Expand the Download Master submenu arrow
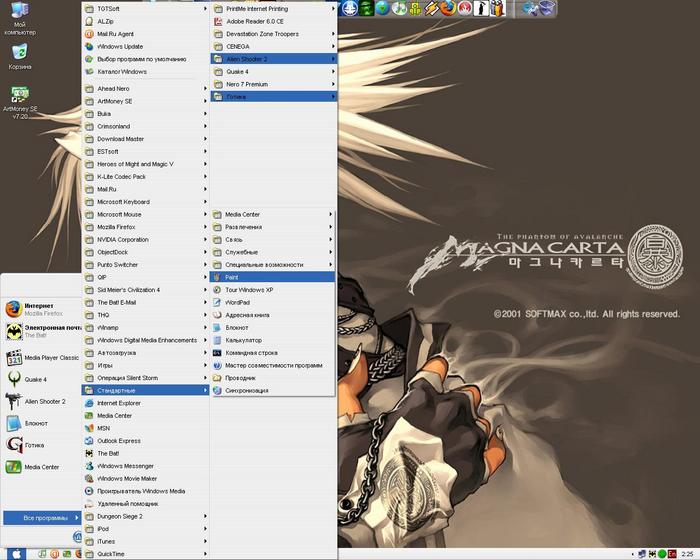This screenshot has height=560, width=700. tap(205, 139)
